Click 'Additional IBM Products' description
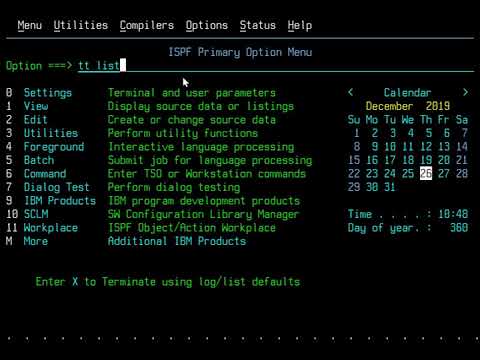This screenshot has width=480, height=360. (177, 241)
